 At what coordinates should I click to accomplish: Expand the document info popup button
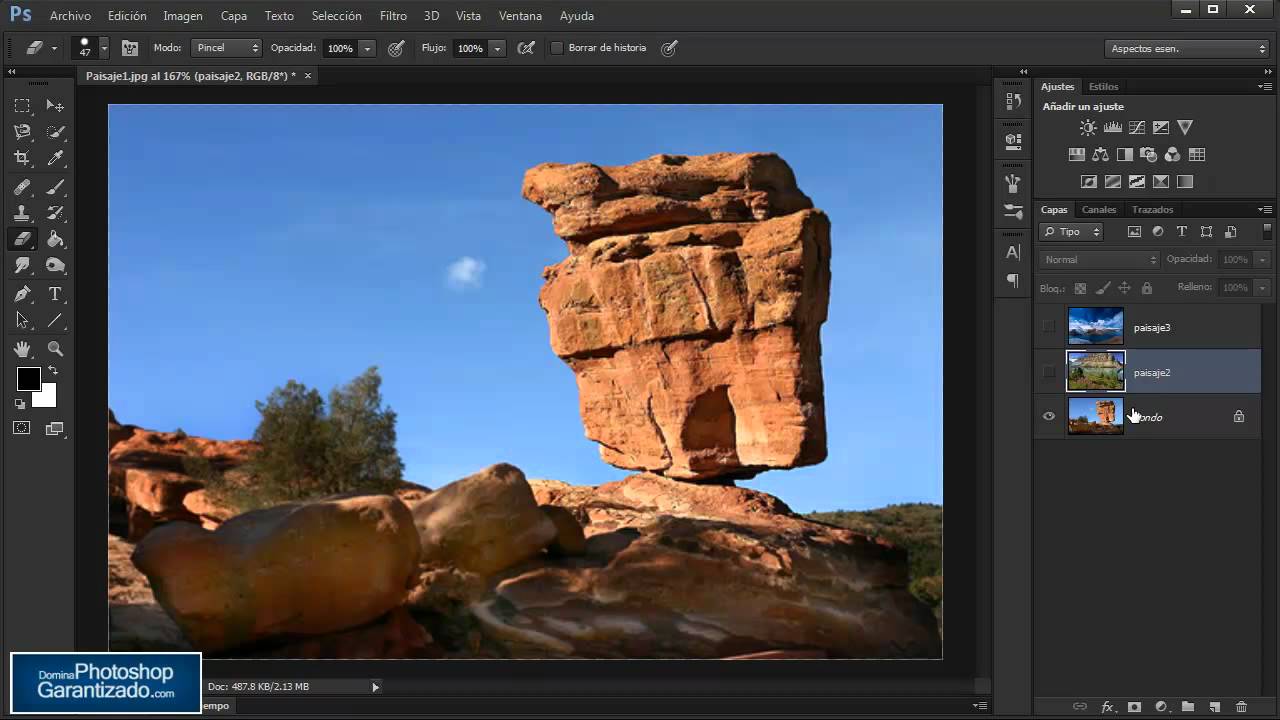375,686
